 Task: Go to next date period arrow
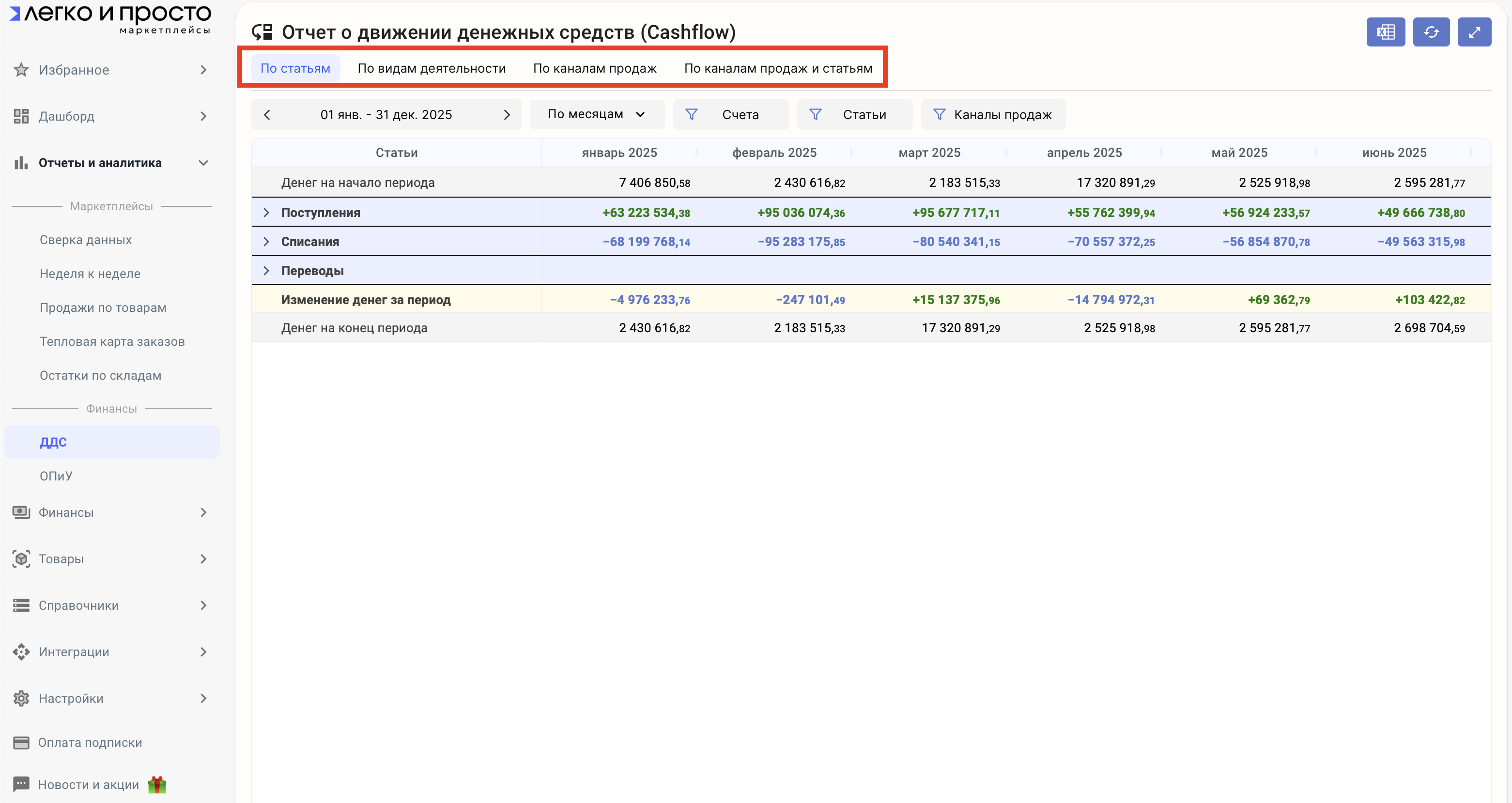(507, 114)
